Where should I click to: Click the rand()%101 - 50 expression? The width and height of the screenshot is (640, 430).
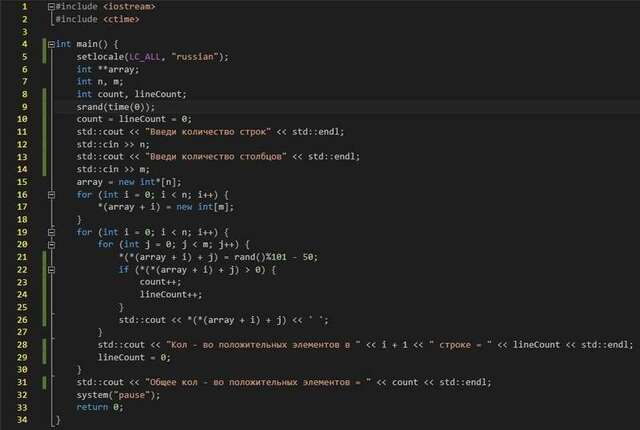(x=273, y=257)
